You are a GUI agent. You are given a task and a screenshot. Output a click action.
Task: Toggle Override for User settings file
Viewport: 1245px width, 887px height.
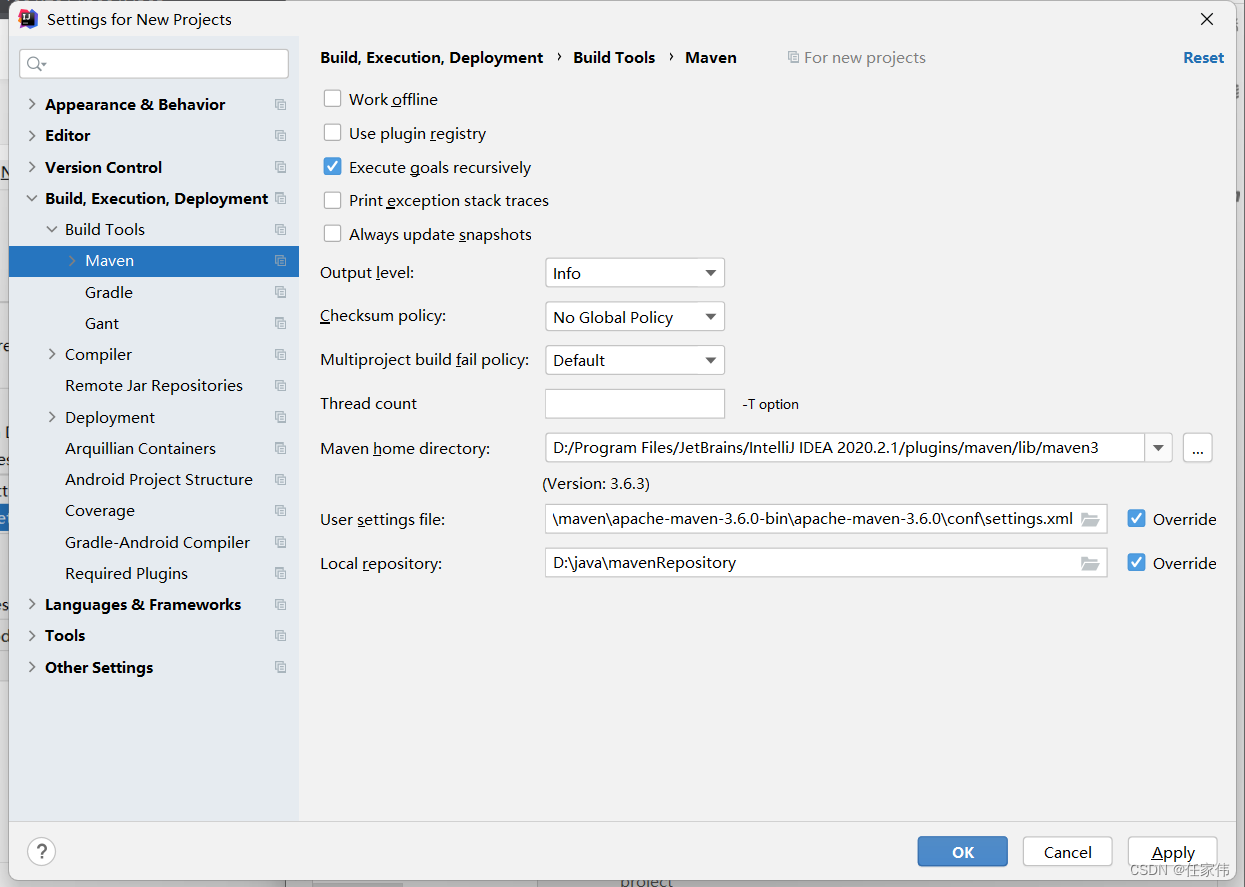pos(1136,519)
